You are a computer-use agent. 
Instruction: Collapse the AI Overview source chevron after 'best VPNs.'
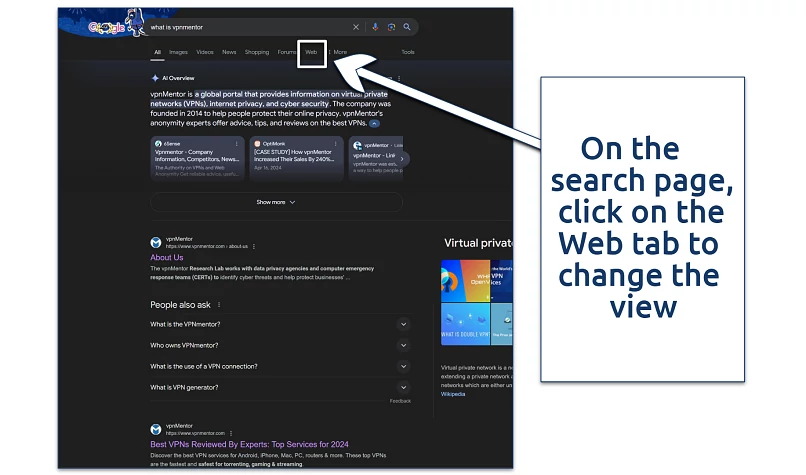tap(375, 123)
